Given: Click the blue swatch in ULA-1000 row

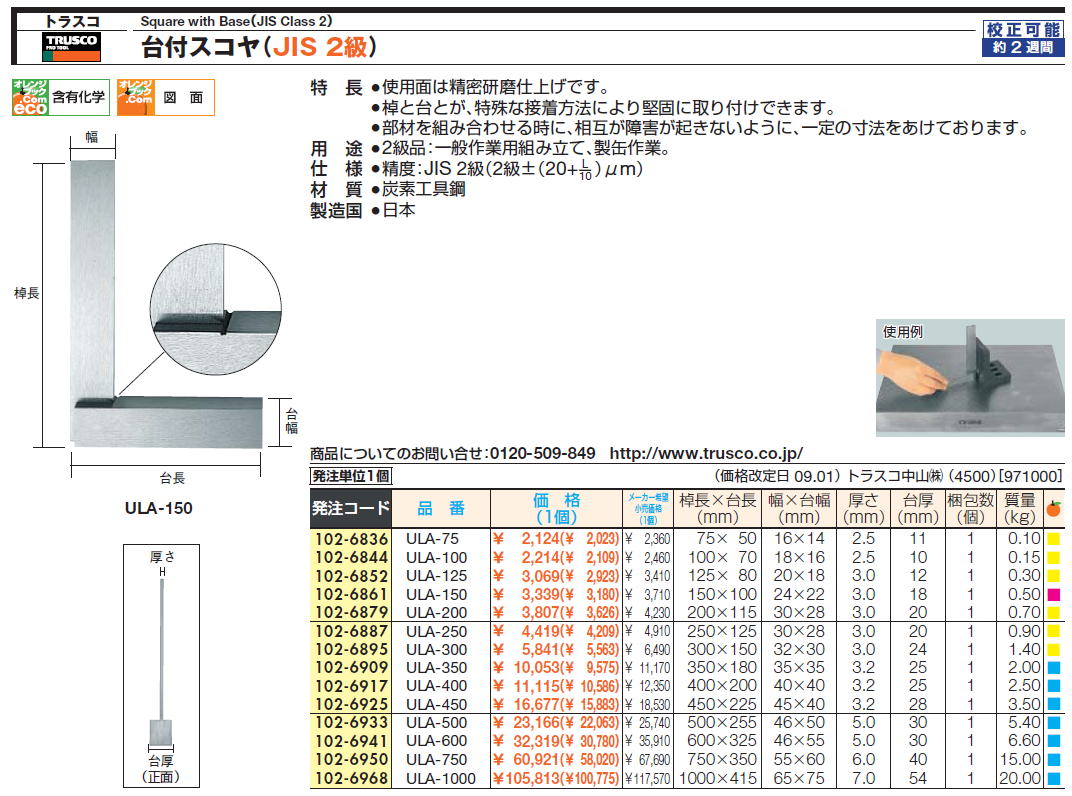Looking at the screenshot, I should pos(1054,778).
